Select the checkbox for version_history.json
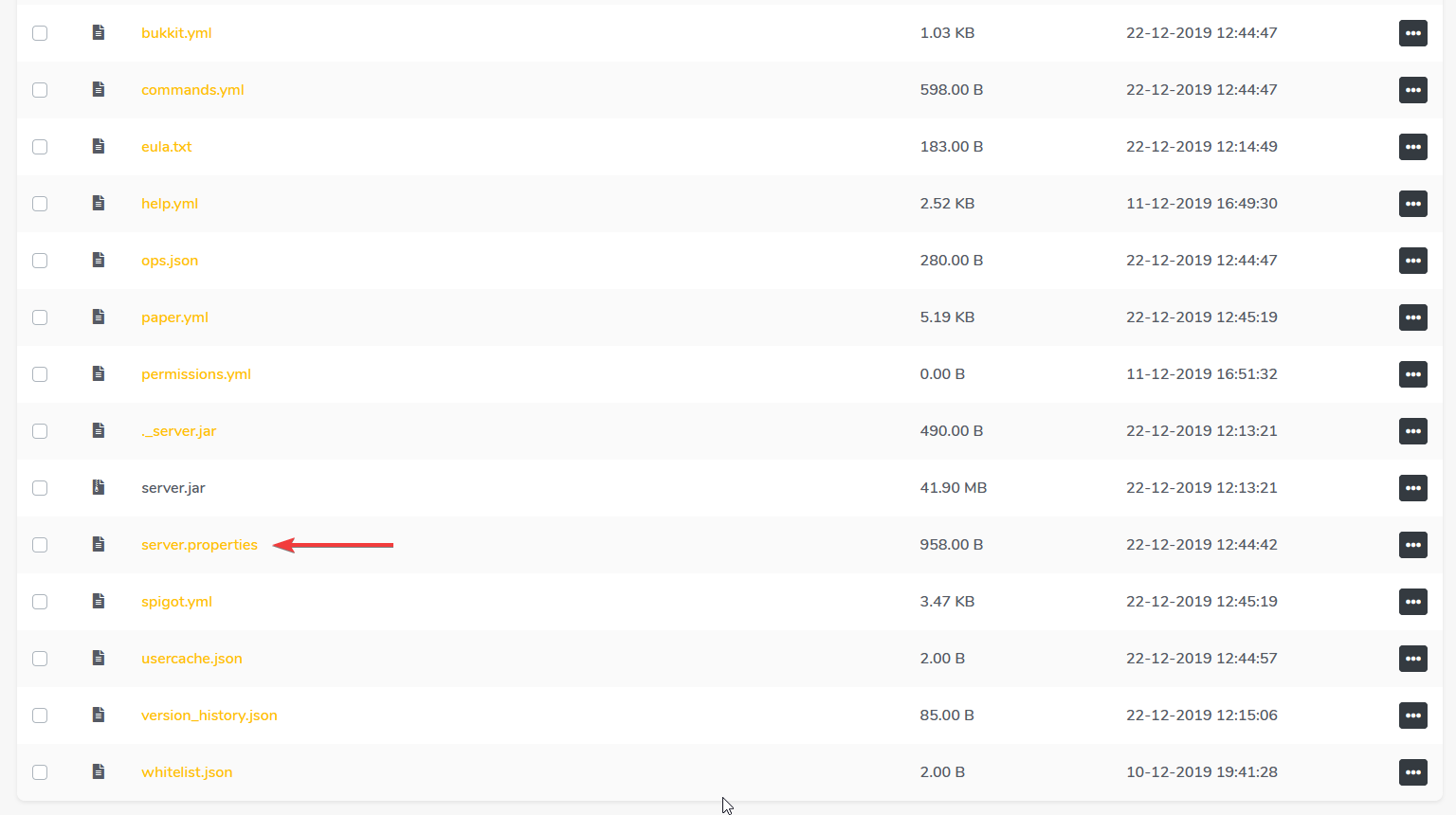This screenshot has height=815, width=1456. [x=40, y=715]
